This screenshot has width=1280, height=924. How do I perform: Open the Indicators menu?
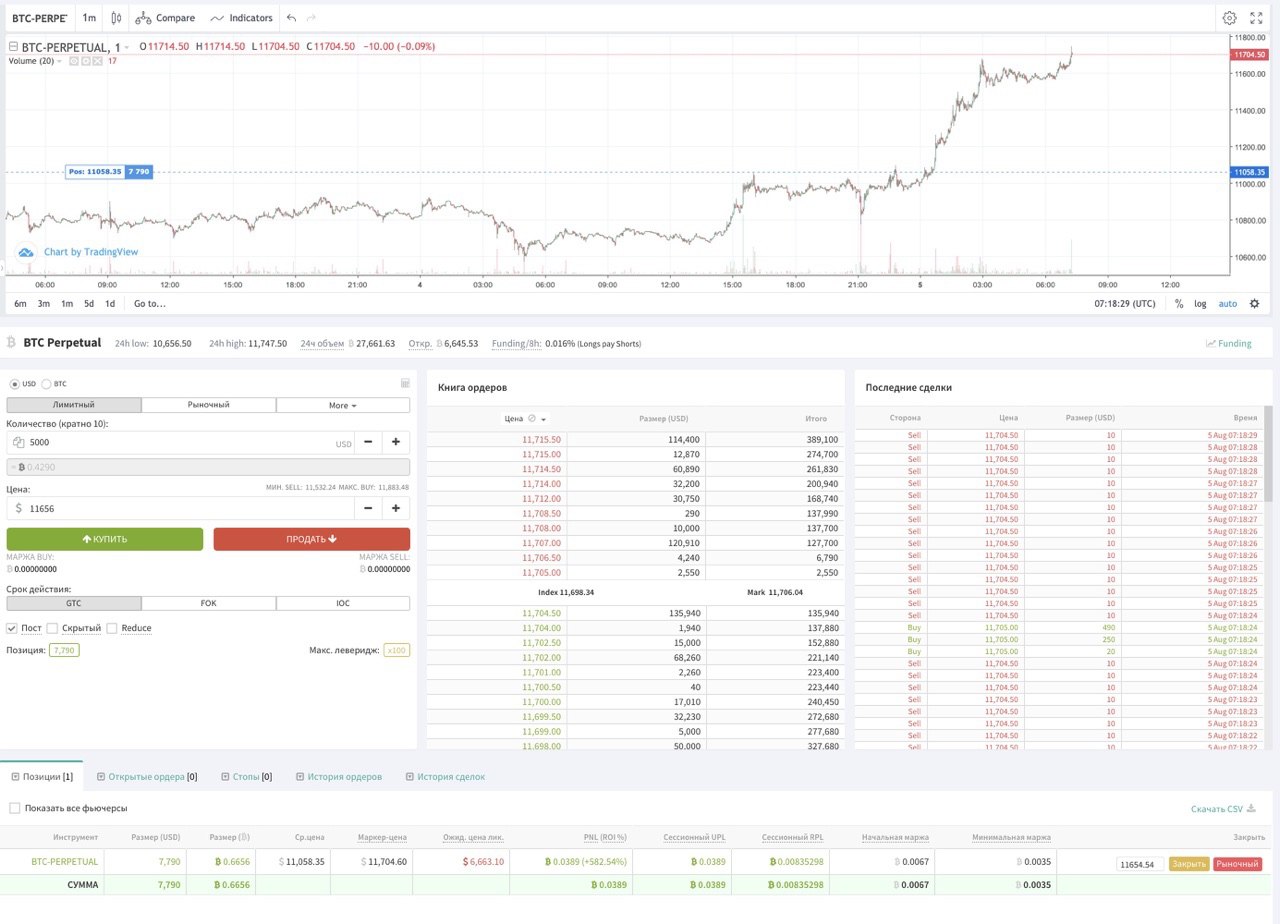[241, 18]
